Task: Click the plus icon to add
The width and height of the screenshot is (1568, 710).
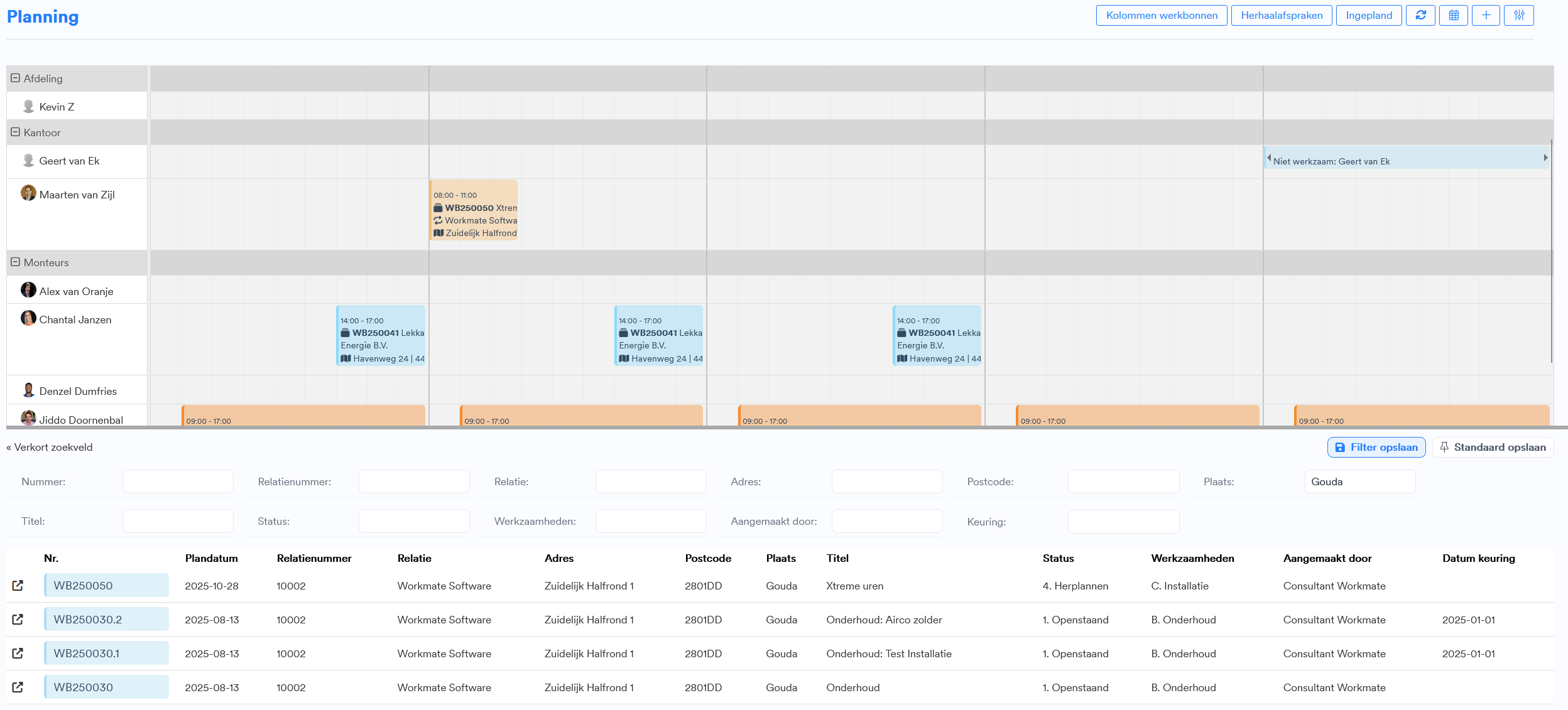Action: click(1486, 15)
